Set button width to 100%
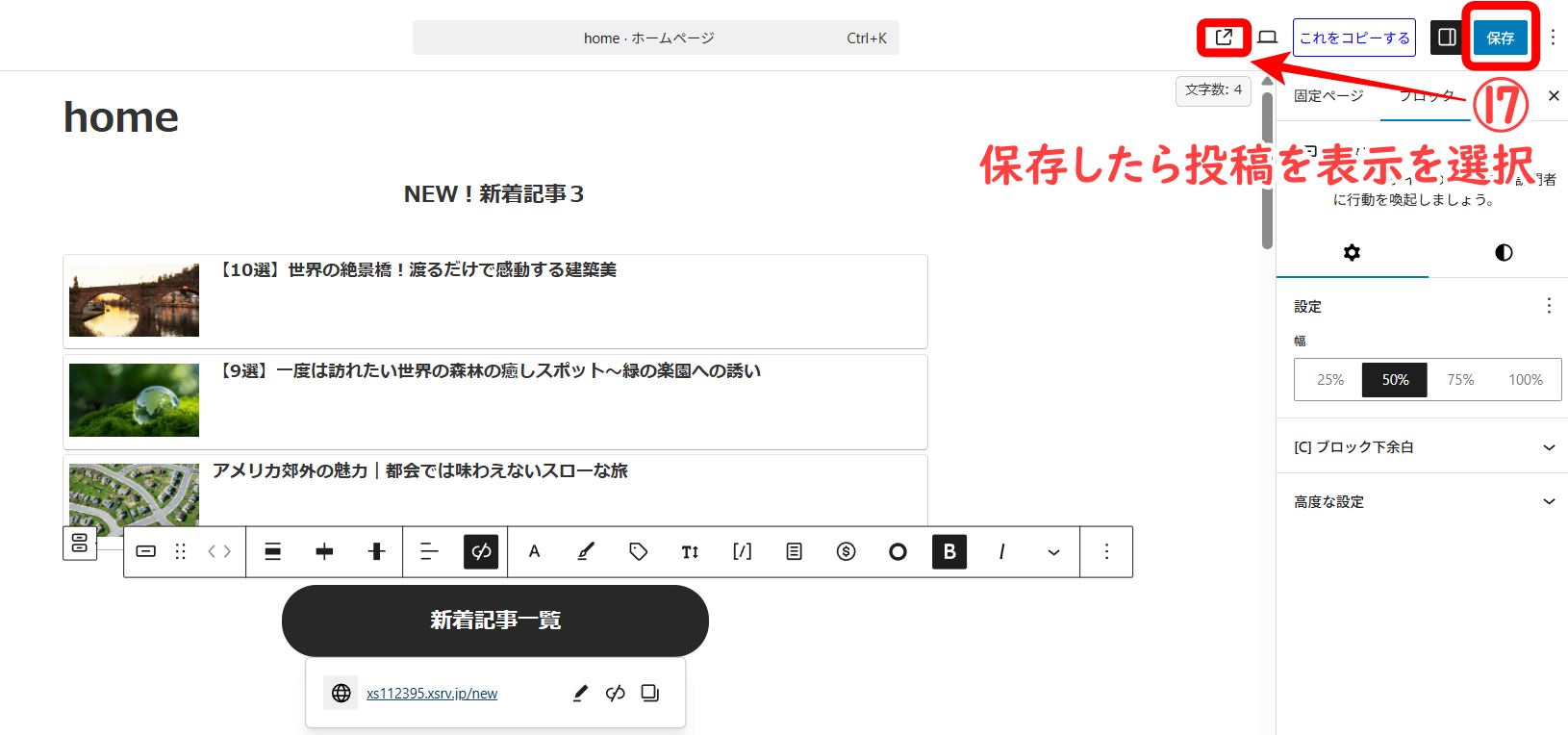The width and height of the screenshot is (1568, 735). pyautogui.click(x=1525, y=380)
